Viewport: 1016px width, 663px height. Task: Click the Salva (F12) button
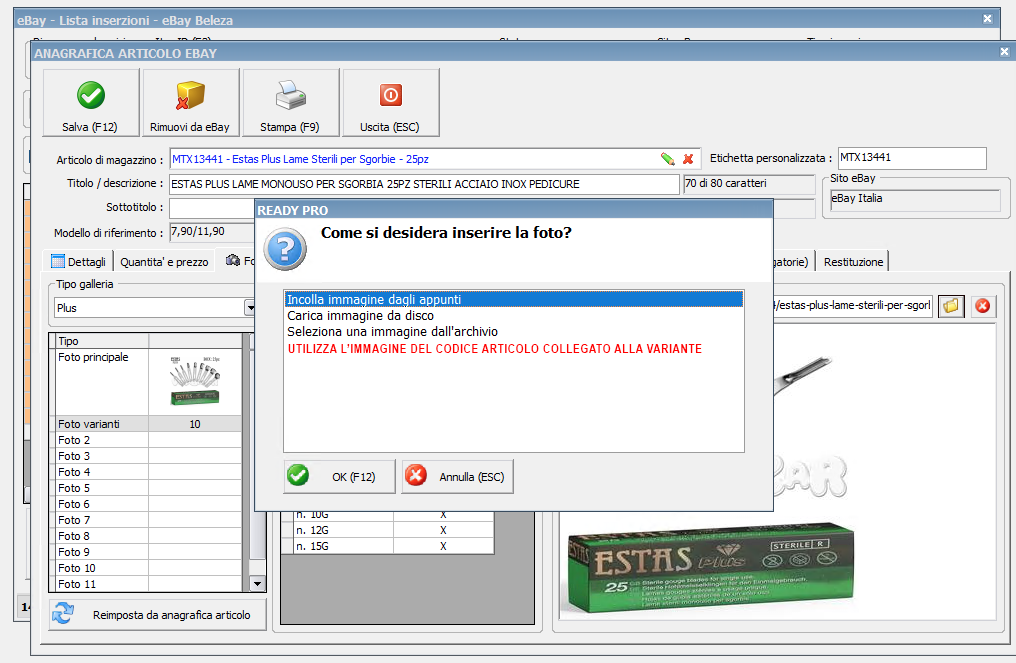[91, 102]
